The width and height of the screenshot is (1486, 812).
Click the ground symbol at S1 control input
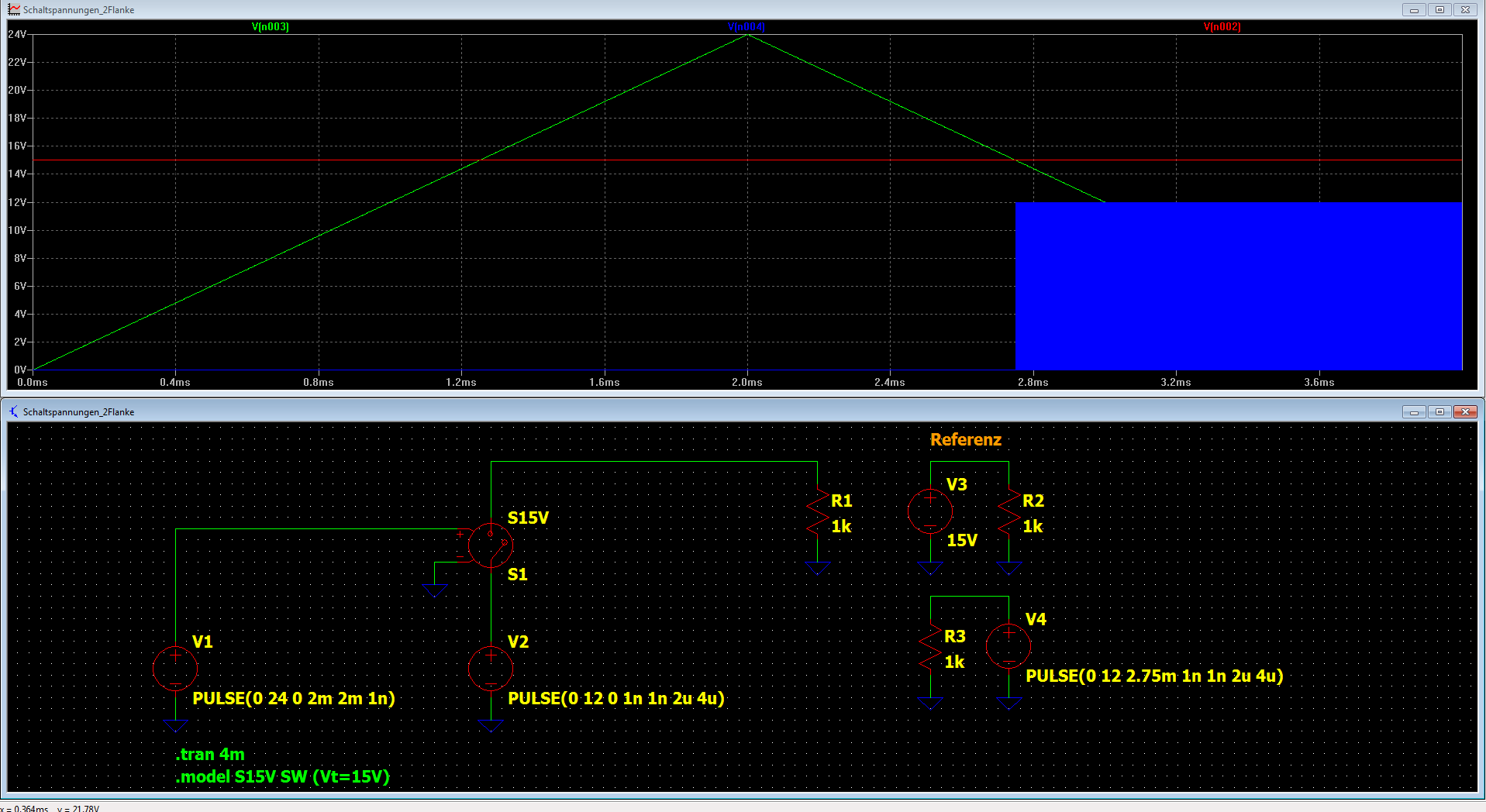tap(435, 590)
